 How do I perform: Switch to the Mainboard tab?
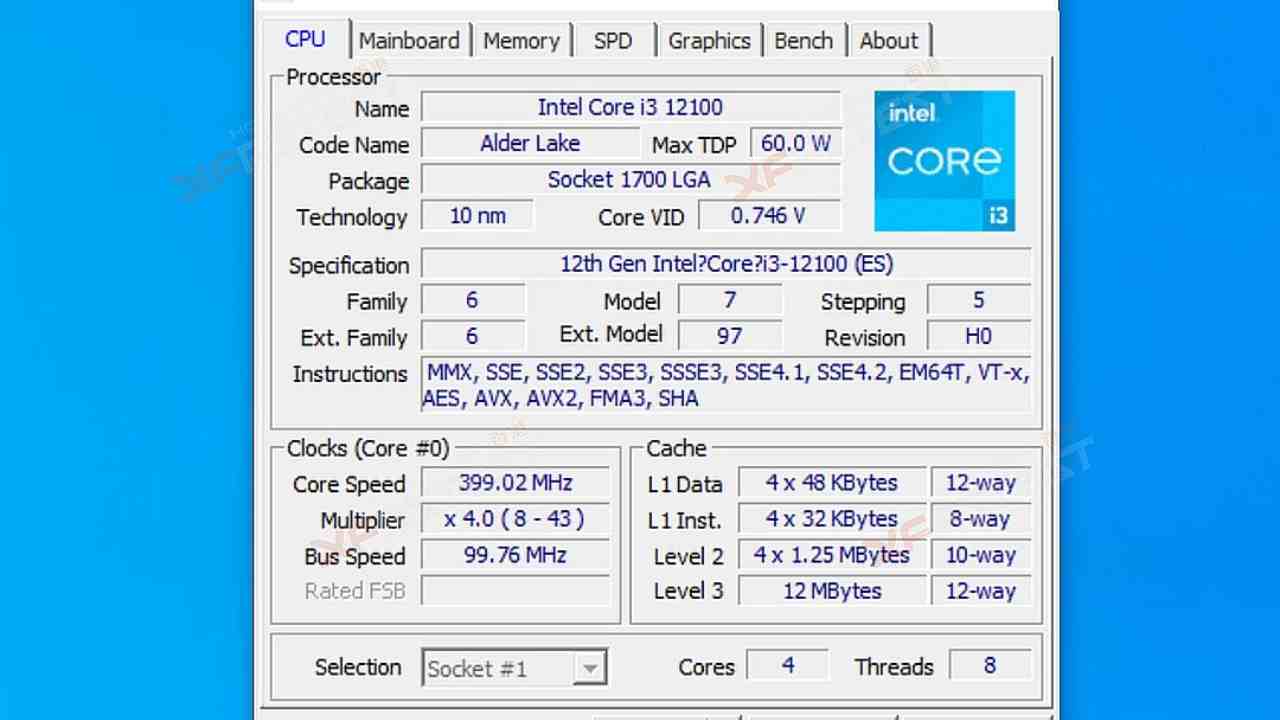[409, 41]
